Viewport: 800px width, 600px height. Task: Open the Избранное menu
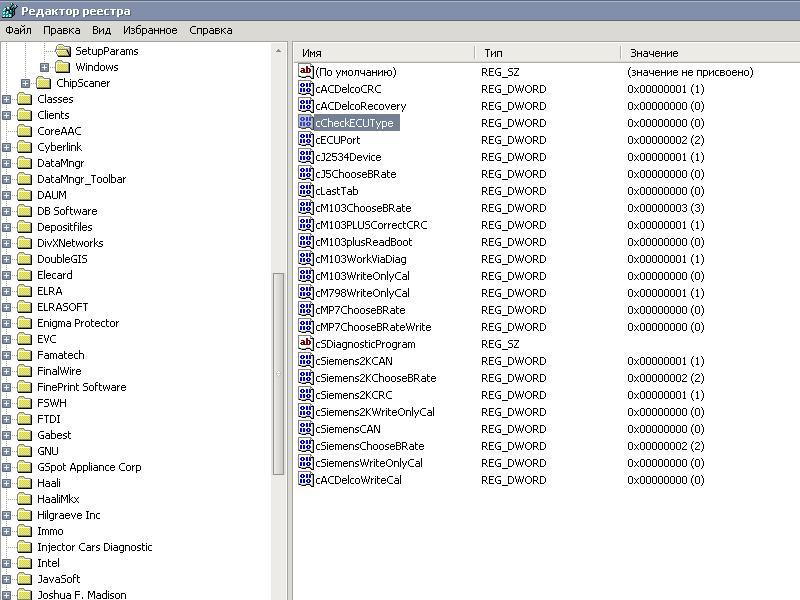coord(150,31)
